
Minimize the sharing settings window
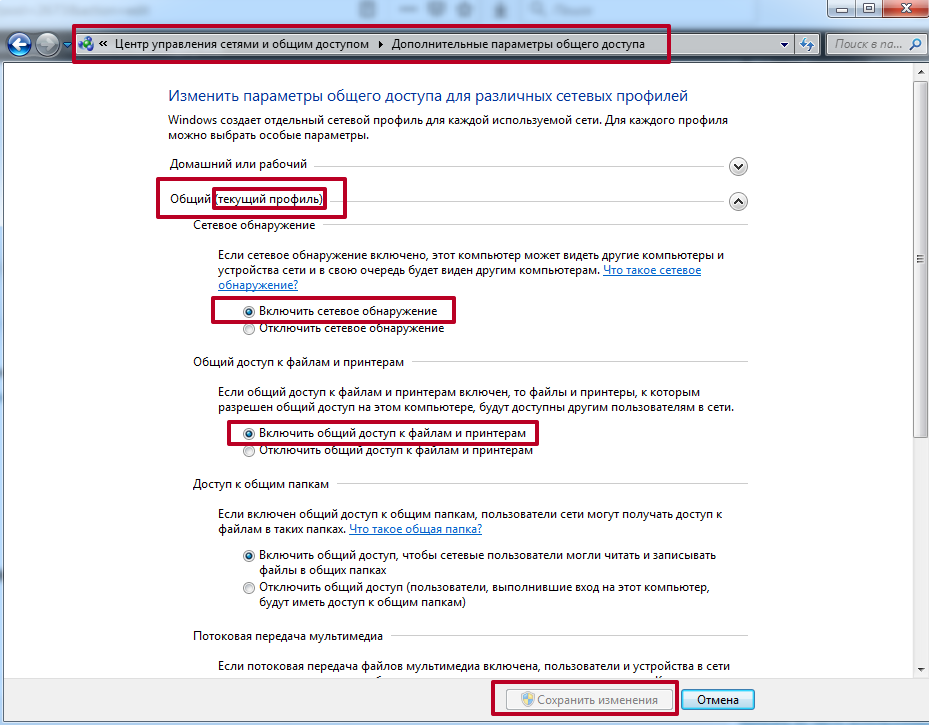coord(842,8)
